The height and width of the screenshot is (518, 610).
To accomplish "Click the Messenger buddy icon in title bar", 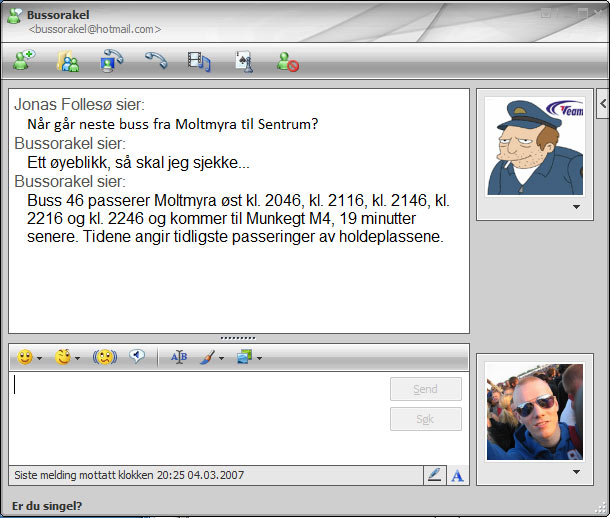I will tap(15, 16).
